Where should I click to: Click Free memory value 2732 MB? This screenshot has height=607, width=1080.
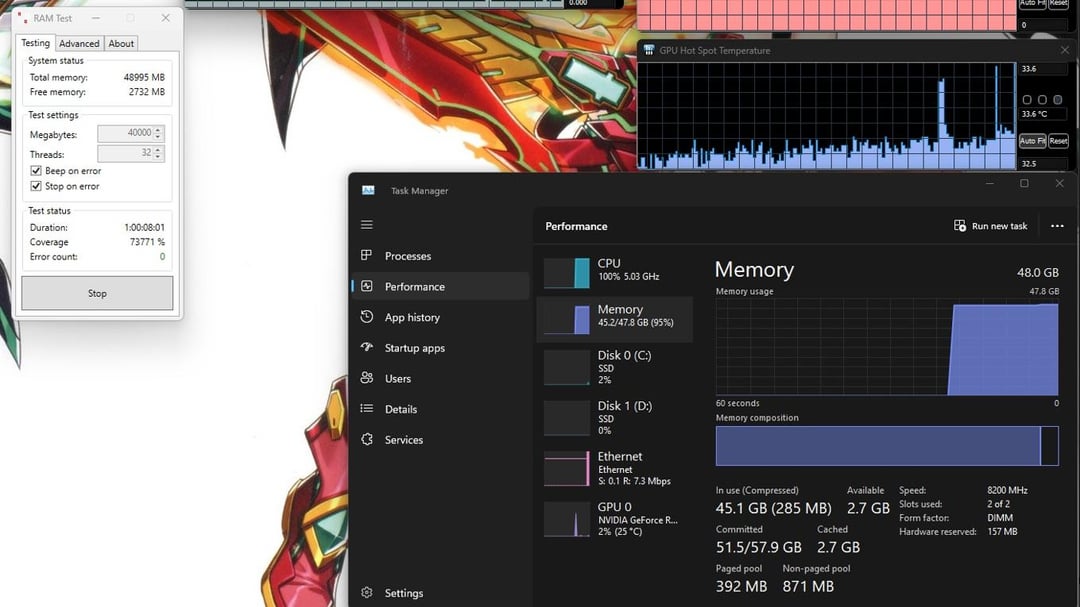coord(147,92)
